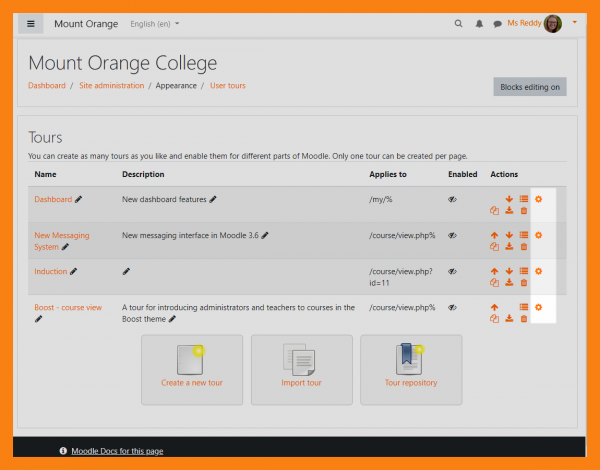Open User tours breadcrumb link
Screen dimensions: 600x470
227,86
